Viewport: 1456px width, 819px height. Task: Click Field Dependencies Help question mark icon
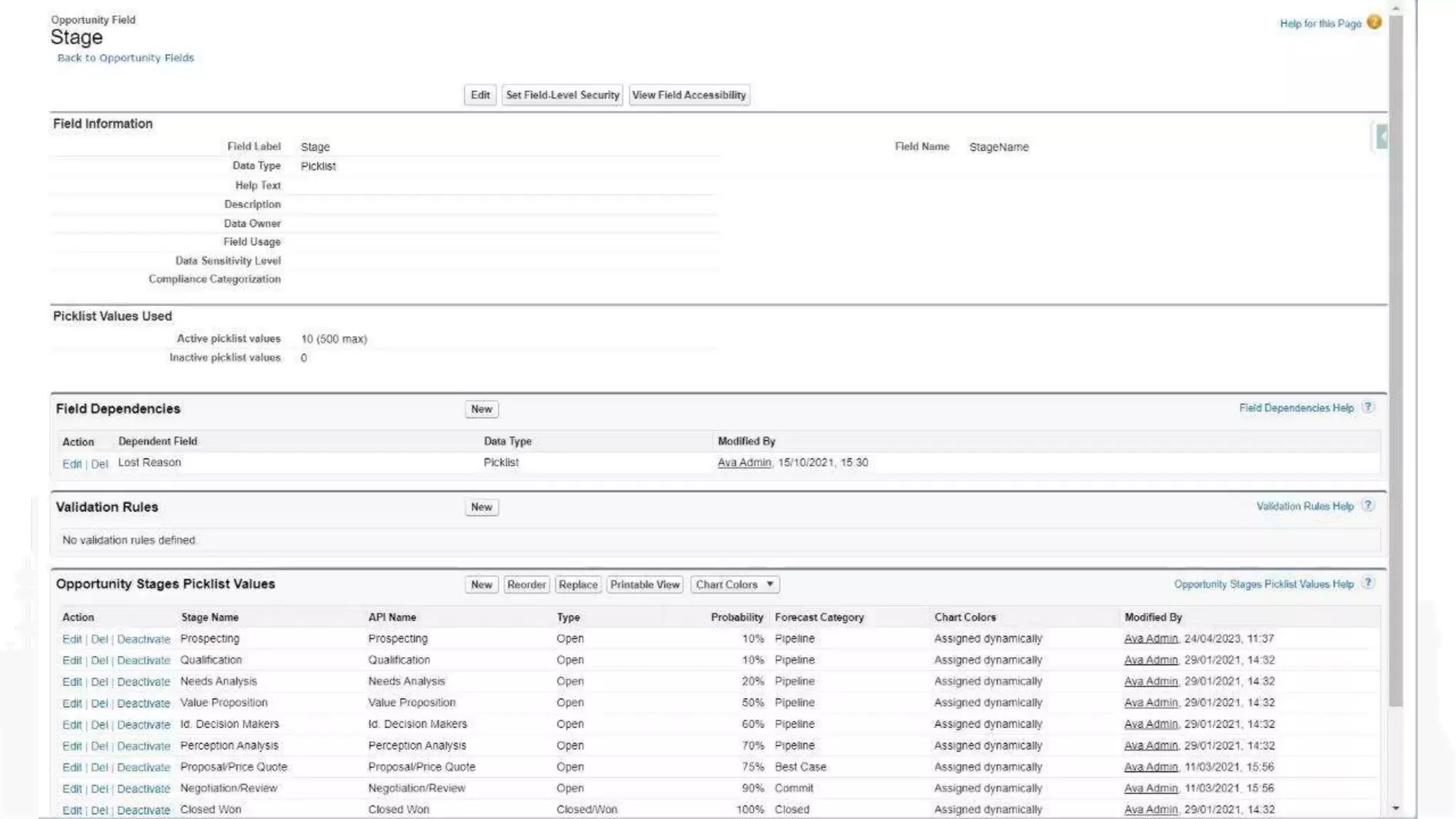pyautogui.click(x=1368, y=407)
